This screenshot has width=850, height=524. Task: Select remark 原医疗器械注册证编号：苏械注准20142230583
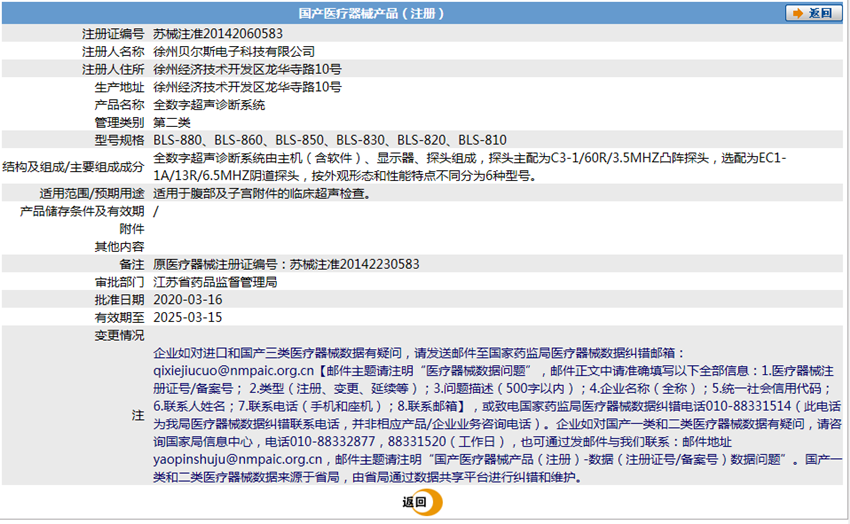(286, 264)
